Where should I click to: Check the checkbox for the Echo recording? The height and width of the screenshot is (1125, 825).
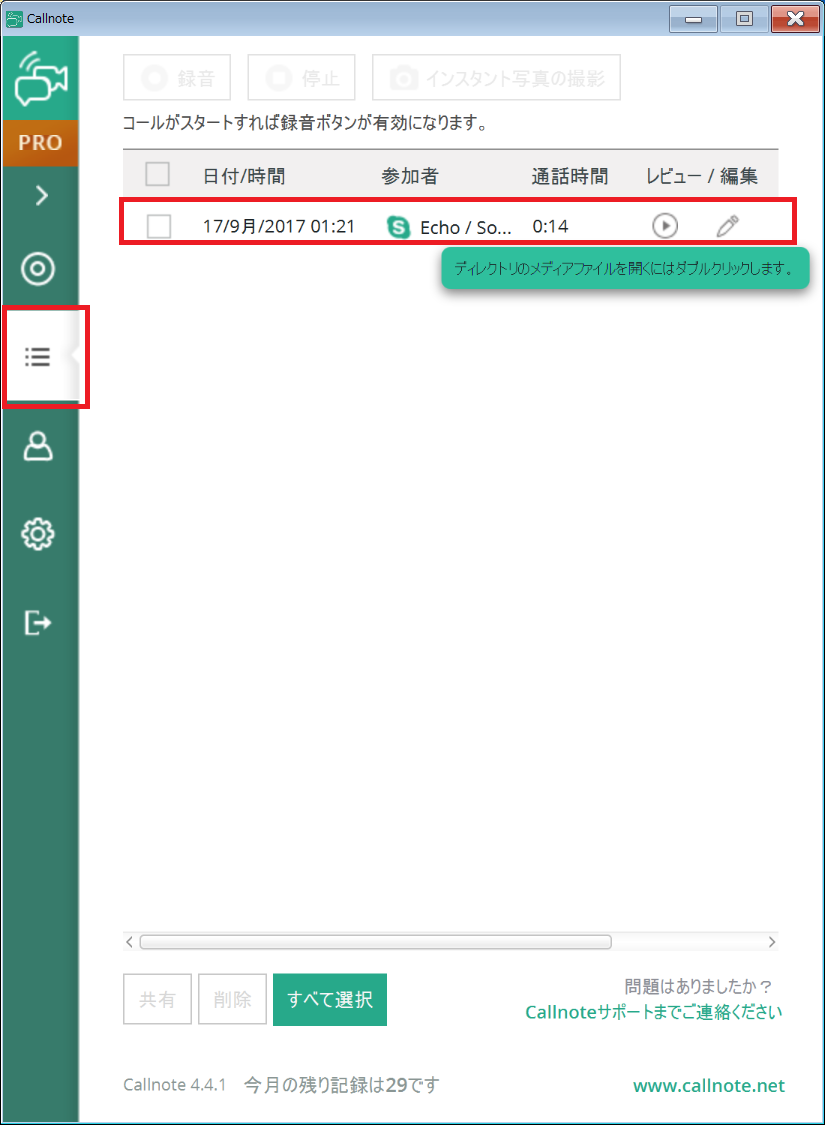[157, 226]
